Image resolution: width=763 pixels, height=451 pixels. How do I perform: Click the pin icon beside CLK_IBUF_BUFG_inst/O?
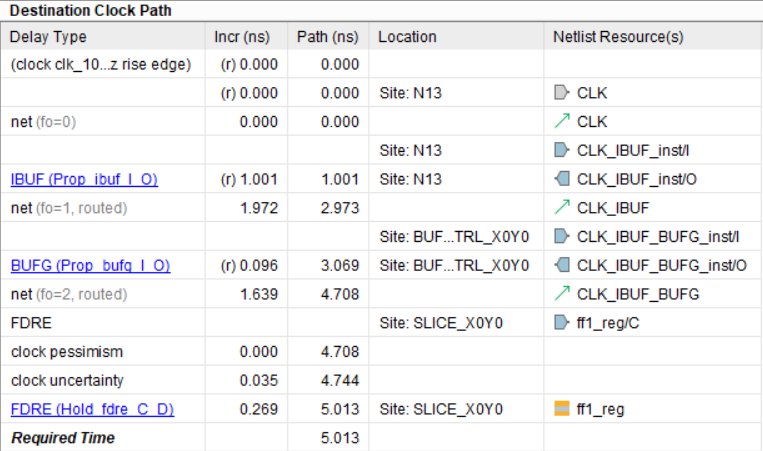[561, 266]
